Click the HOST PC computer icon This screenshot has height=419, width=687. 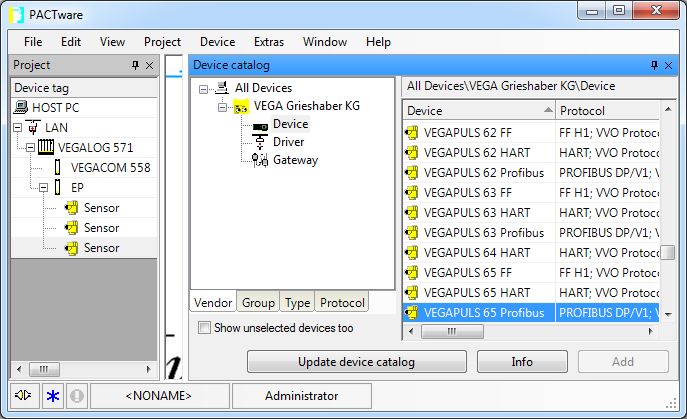click(21, 107)
